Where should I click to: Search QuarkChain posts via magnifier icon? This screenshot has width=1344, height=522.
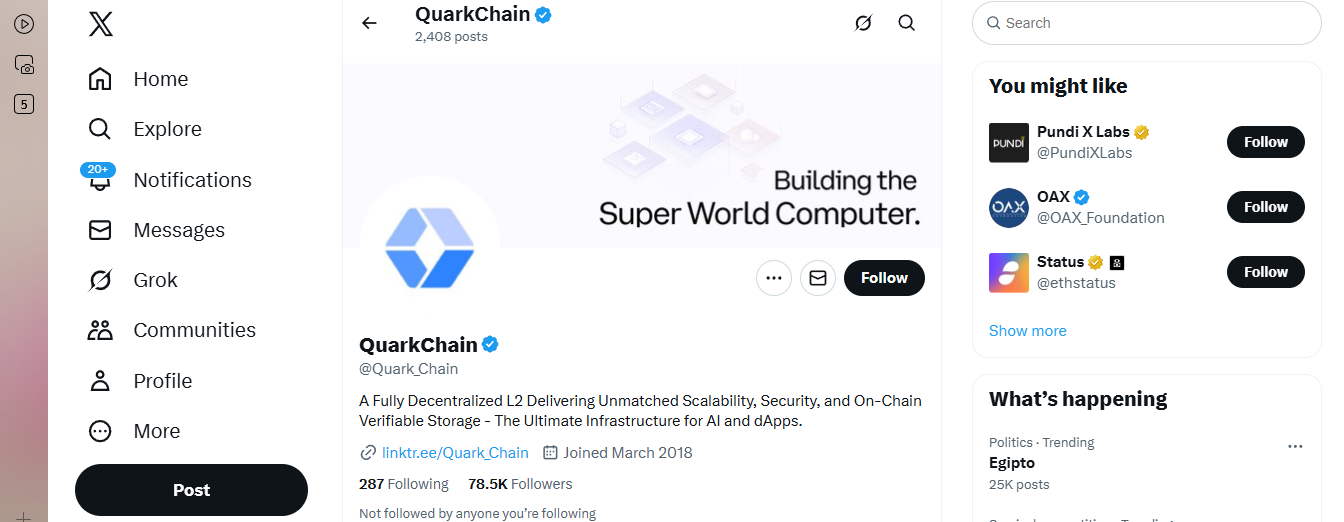click(907, 23)
